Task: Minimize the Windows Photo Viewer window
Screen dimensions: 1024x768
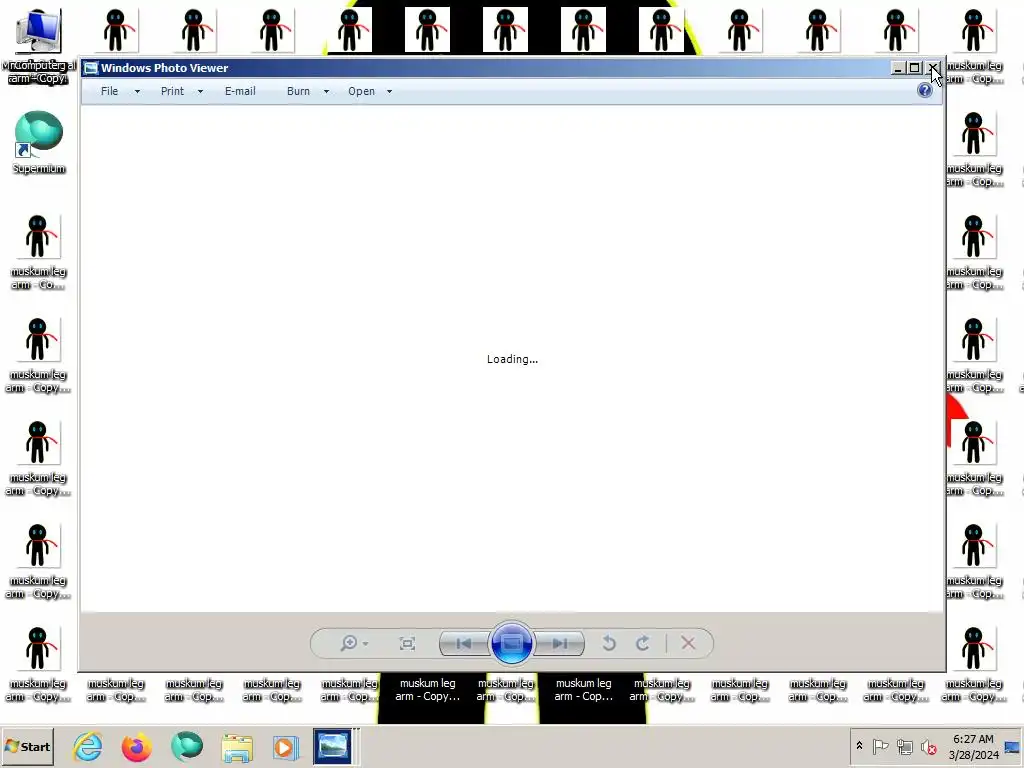Action: [x=899, y=68]
